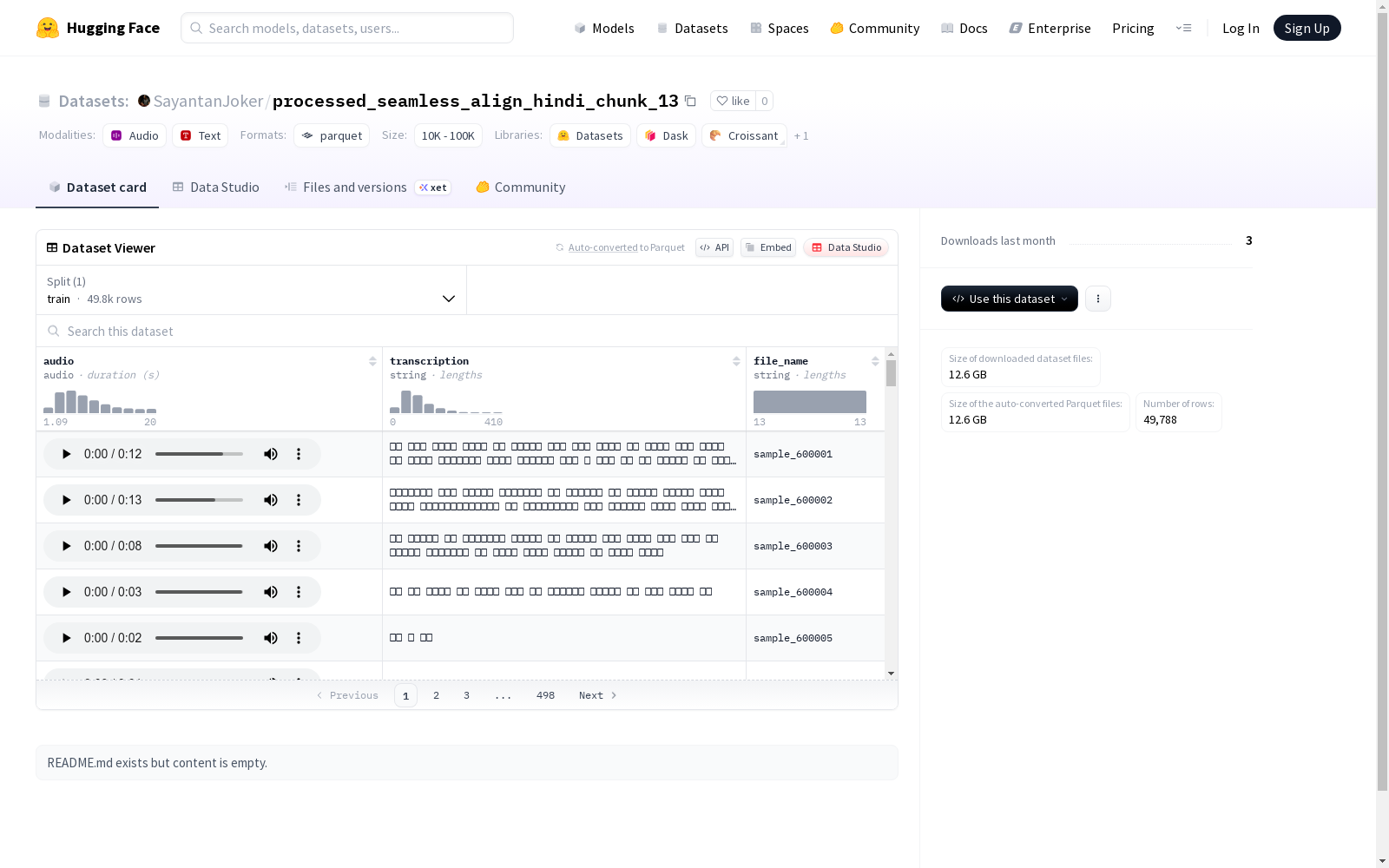Open the extra navigation menu icon
Screen dimensions: 1389x868
point(1184,28)
